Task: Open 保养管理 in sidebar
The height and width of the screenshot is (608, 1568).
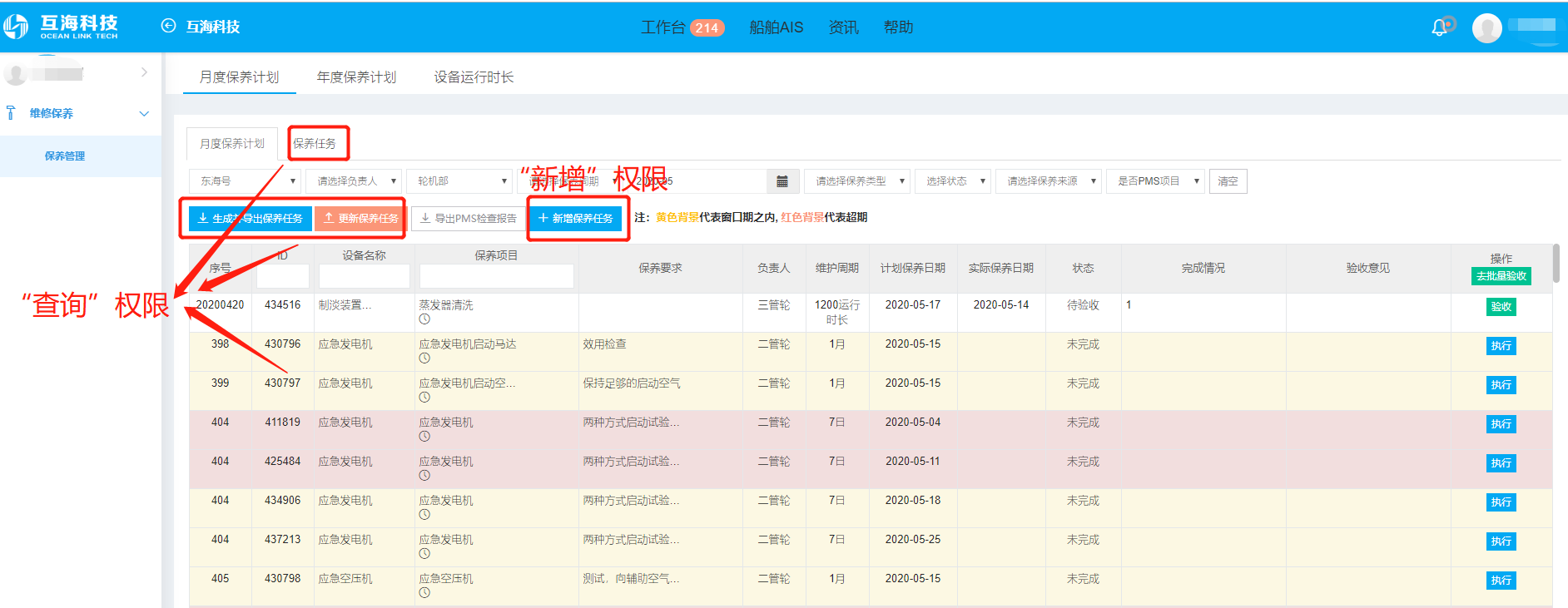Action: click(65, 156)
